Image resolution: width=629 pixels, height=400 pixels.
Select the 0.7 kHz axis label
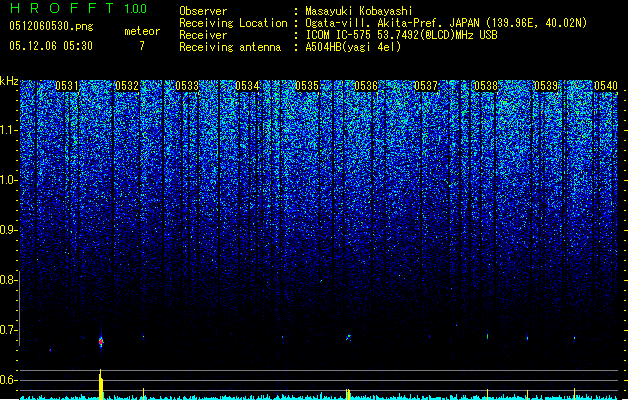8,330
